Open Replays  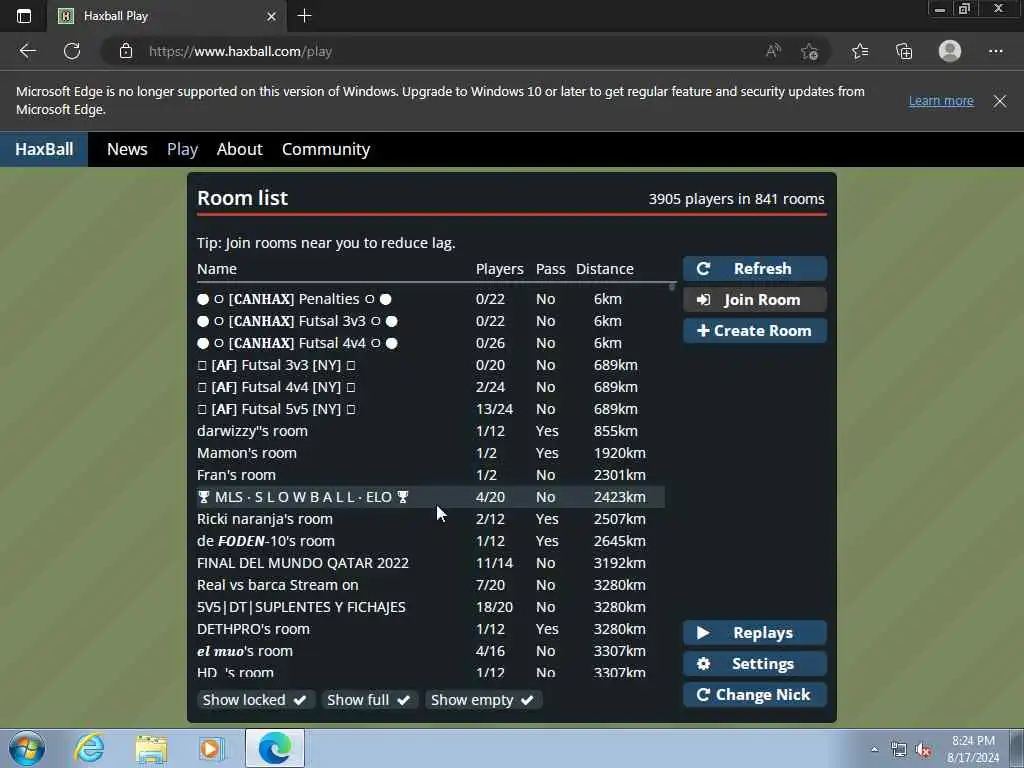pyautogui.click(x=755, y=633)
